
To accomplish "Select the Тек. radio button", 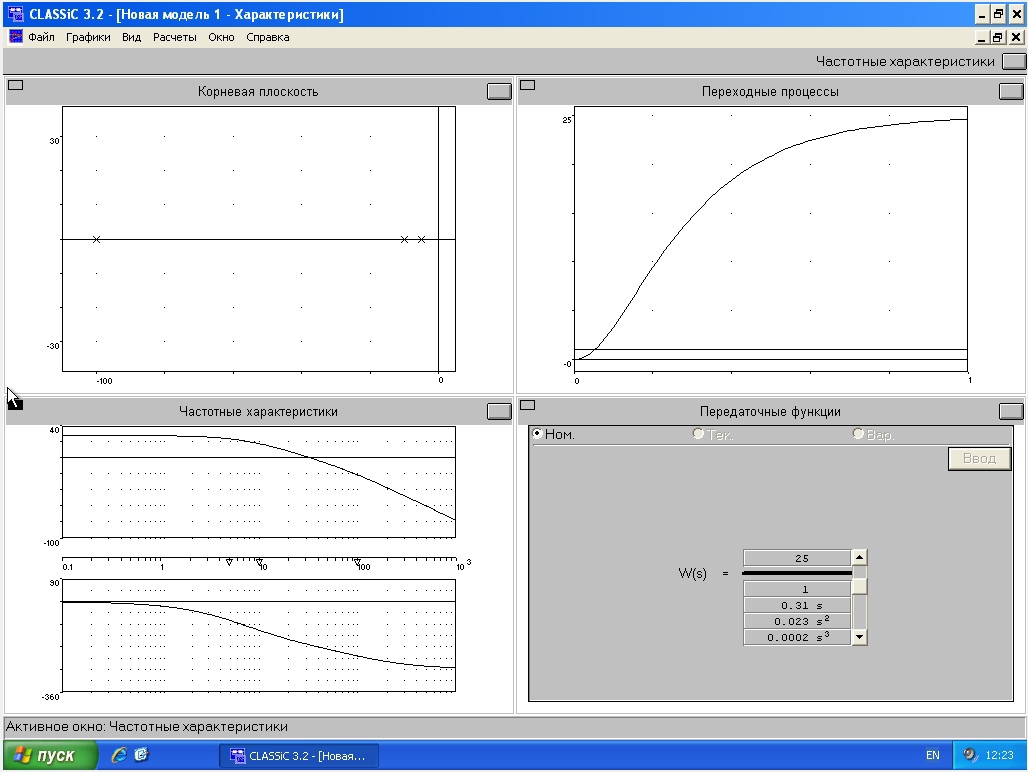I will 698,434.
